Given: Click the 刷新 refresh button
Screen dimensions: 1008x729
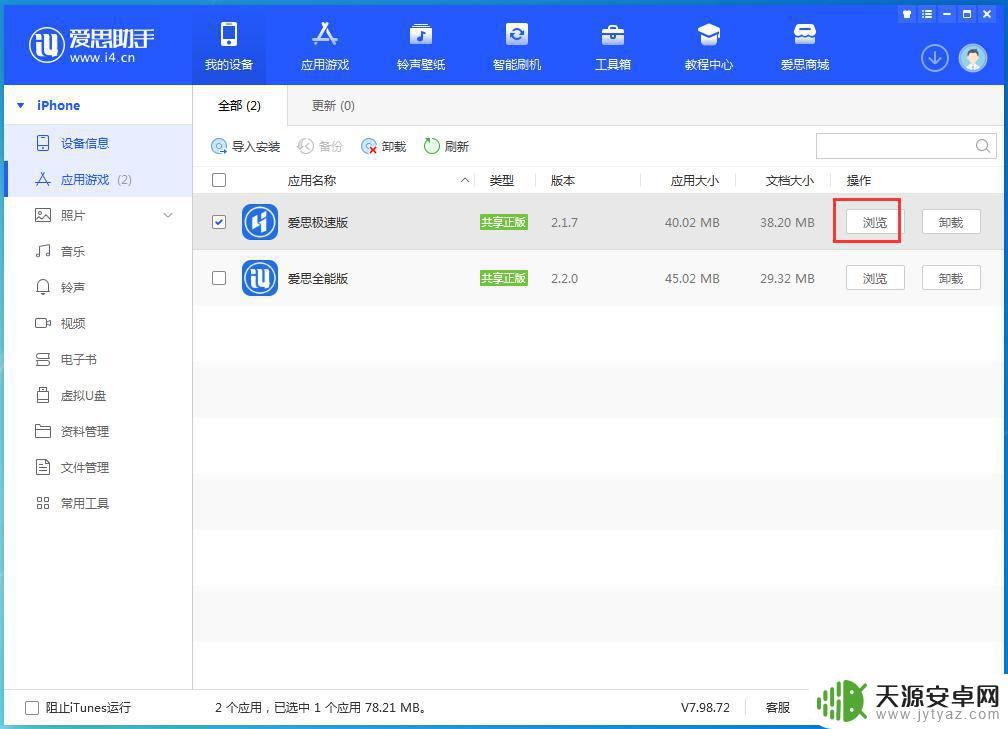Looking at the screenshot, I should 447,147.
